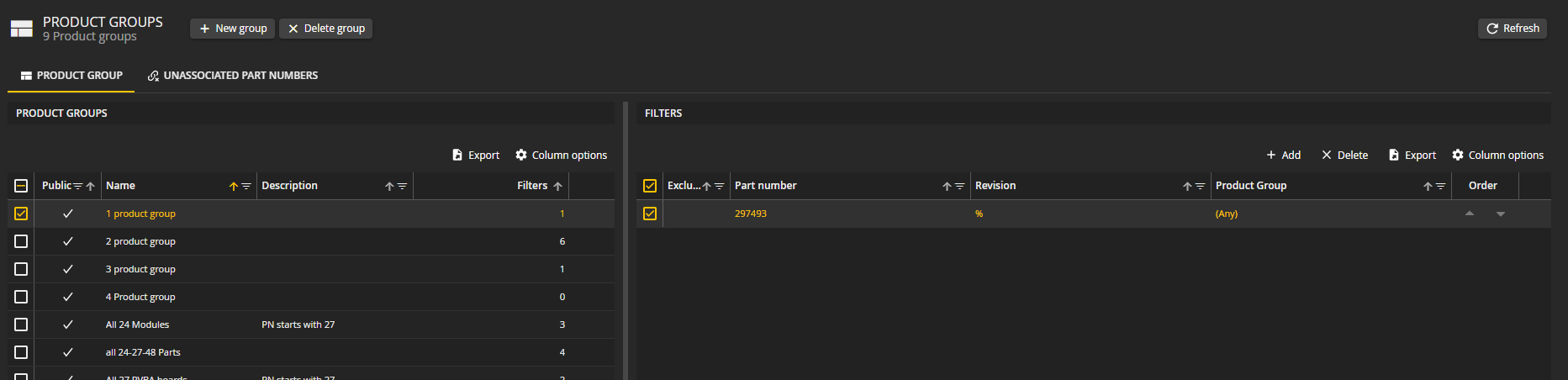Select the 4 Product group name
Screen dimensions: 1568x380
(140, 297)
